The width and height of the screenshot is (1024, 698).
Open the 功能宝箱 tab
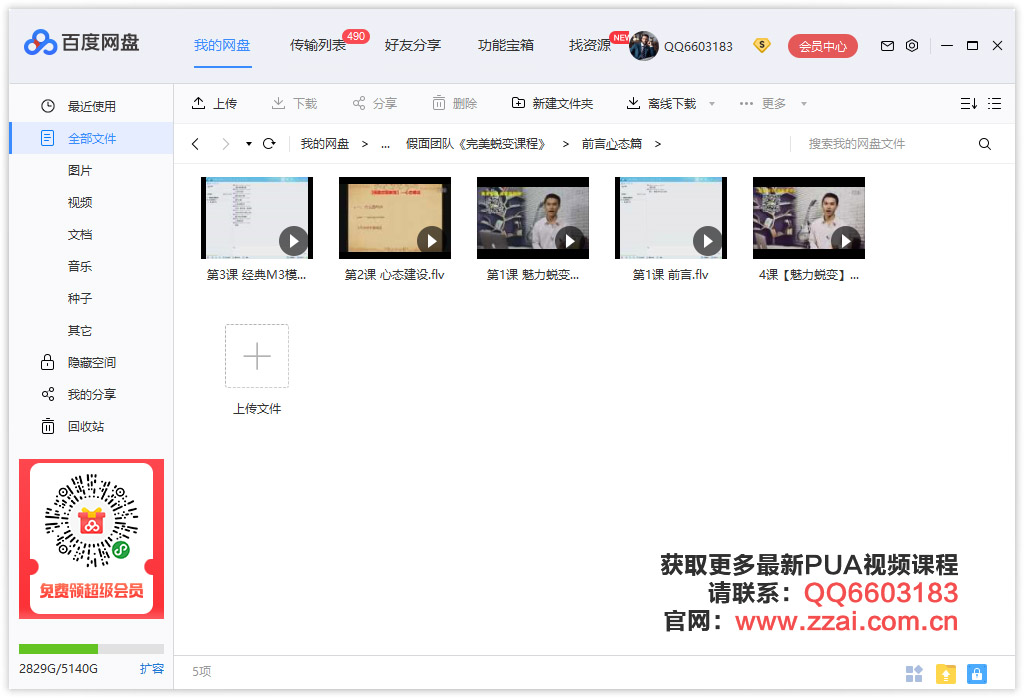(x=506, y=45)
